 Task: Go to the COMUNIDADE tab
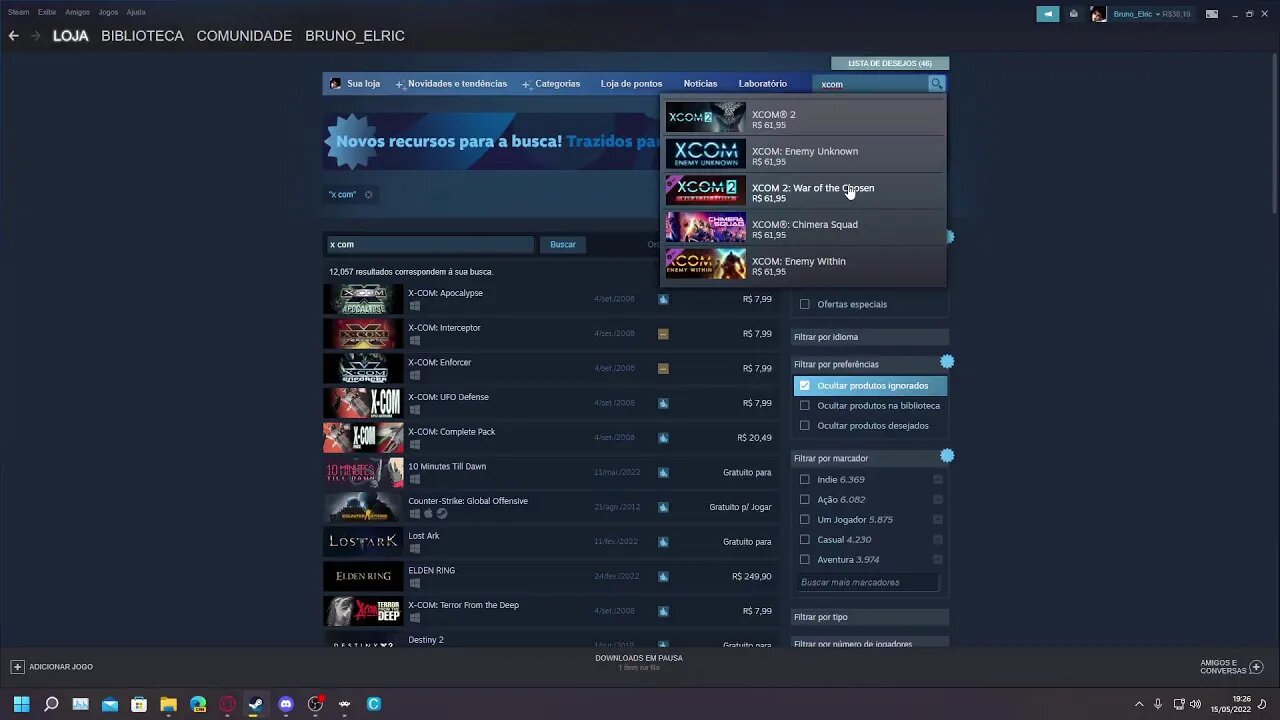[244, 36]
